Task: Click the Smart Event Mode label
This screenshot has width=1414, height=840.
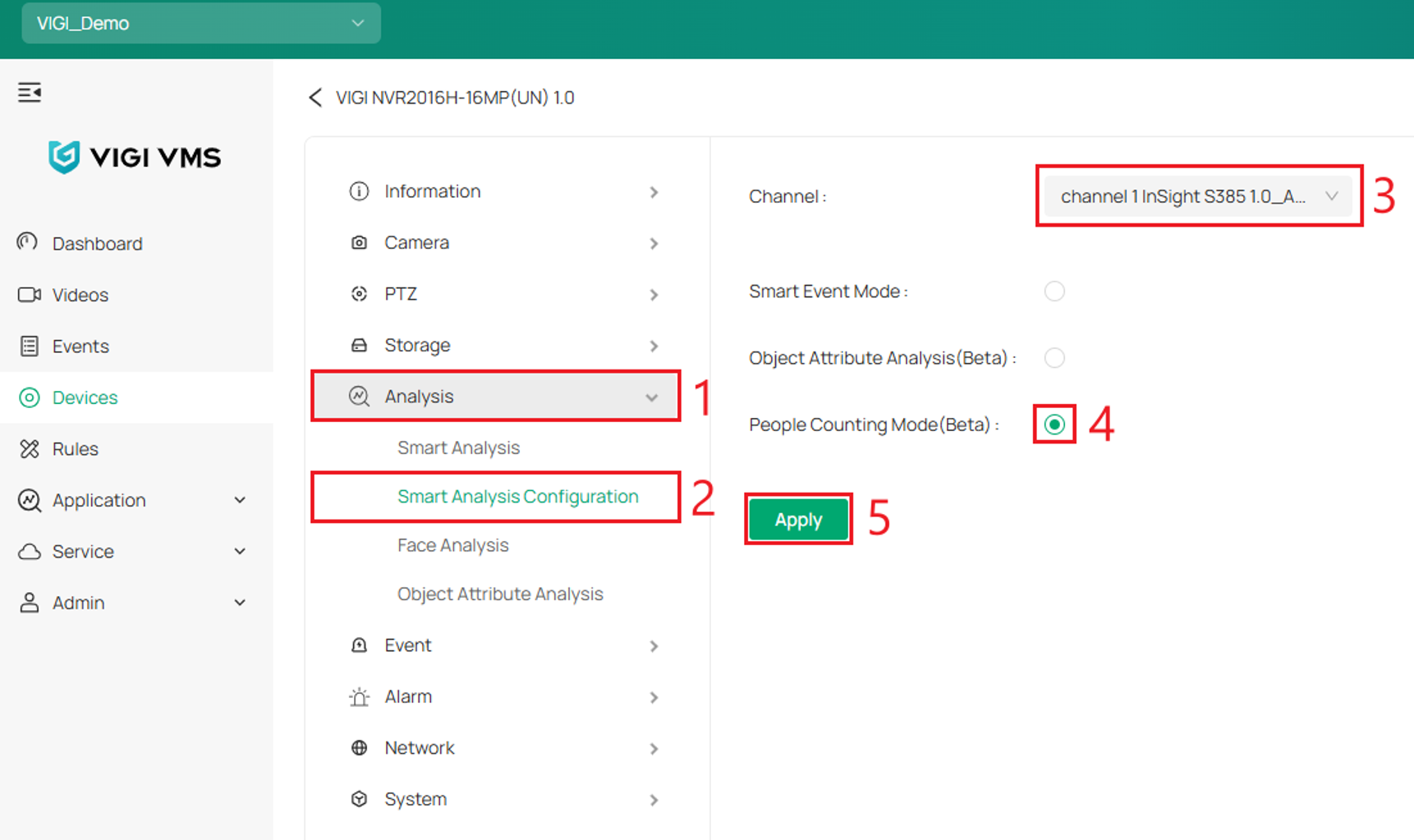Action: (x=829, y=291)
